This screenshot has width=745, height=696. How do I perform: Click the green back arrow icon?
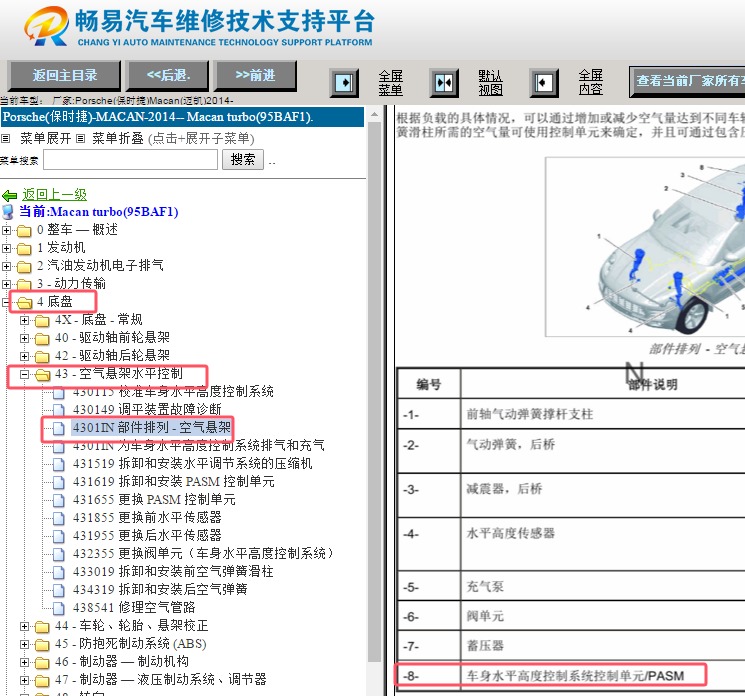pos(10,195)
